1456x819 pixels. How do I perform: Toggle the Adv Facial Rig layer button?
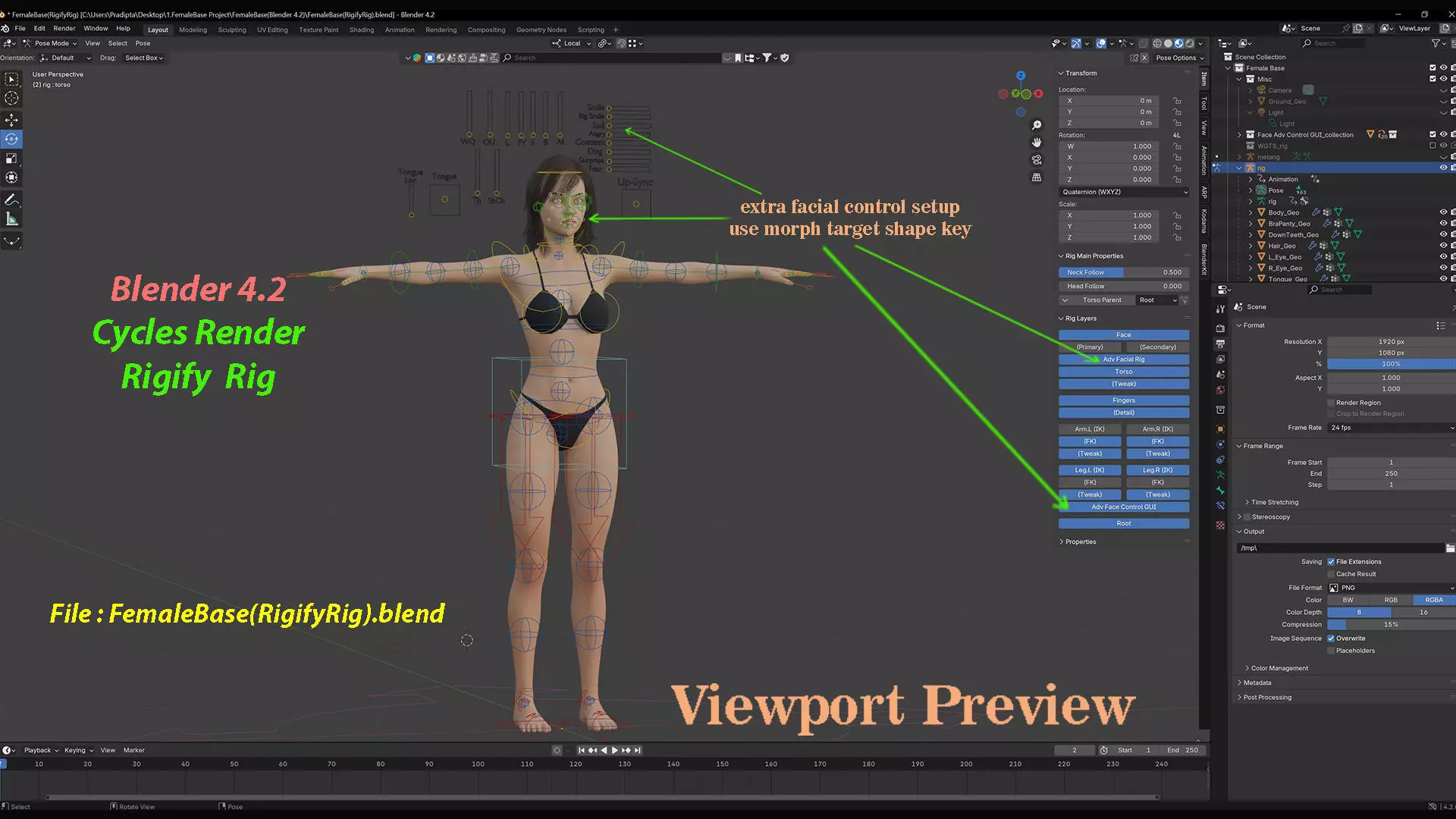point(1124,359)
